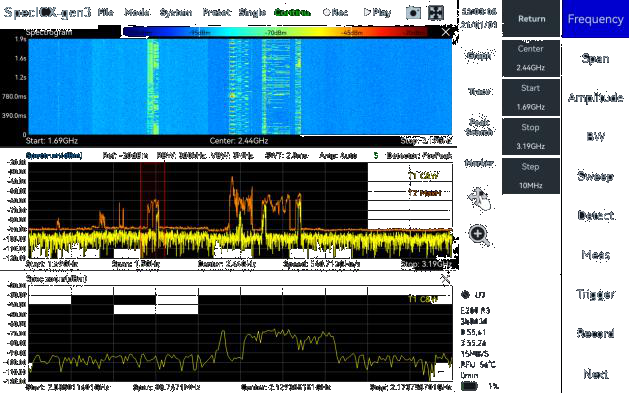The image size is (629, 393).
Task: Open the File menu
Action: pyautogui.click(x=106, y=12)
